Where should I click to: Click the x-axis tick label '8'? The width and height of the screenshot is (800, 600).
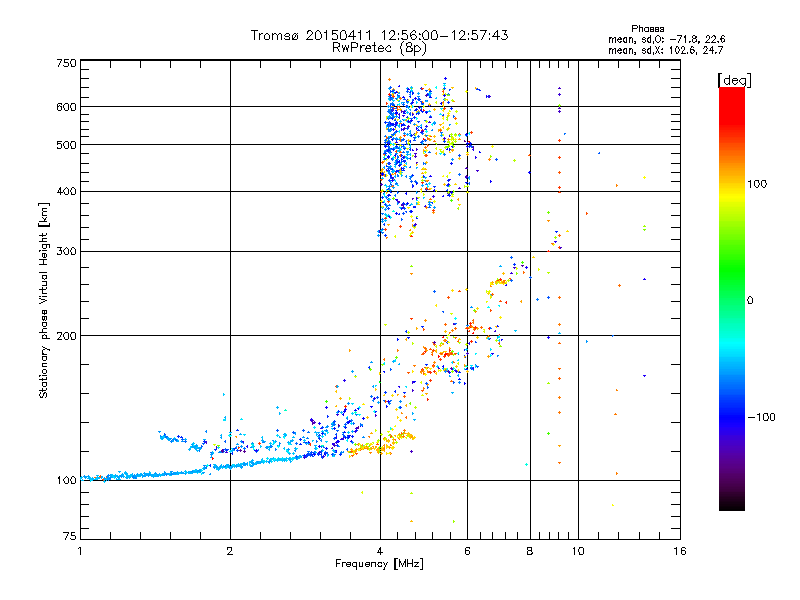click(530, 551)
